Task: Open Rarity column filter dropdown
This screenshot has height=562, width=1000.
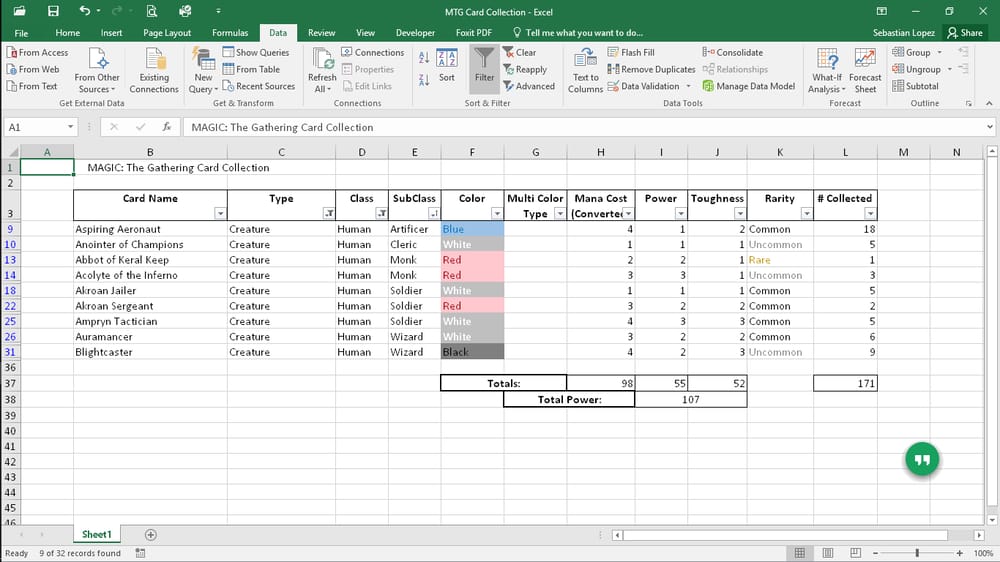Action: click(x=806, y=214)
